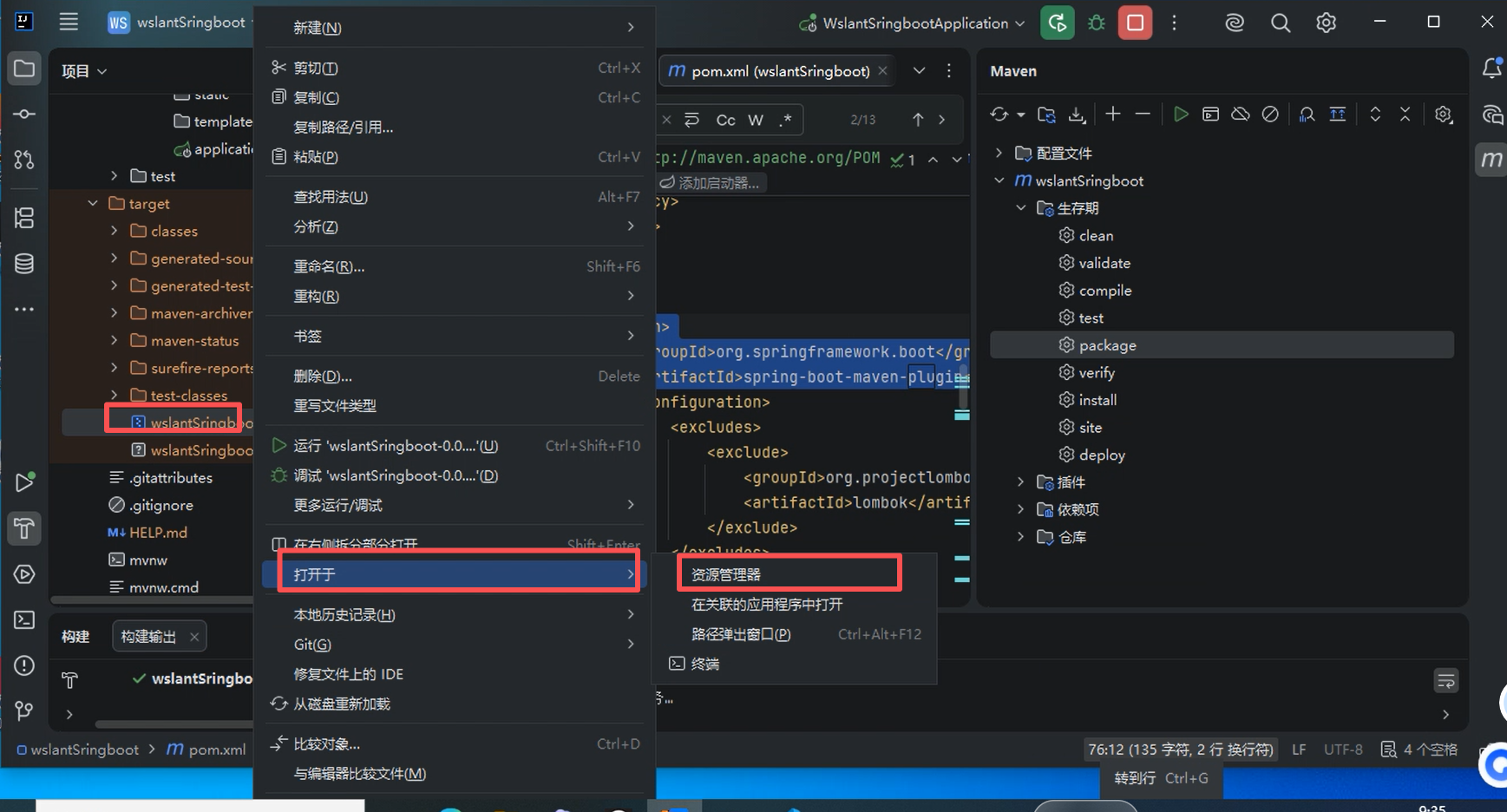Open the 项目 view dropdown
Image resolution: width=1507 pixels, height=812 pixels.
[84, 71]
